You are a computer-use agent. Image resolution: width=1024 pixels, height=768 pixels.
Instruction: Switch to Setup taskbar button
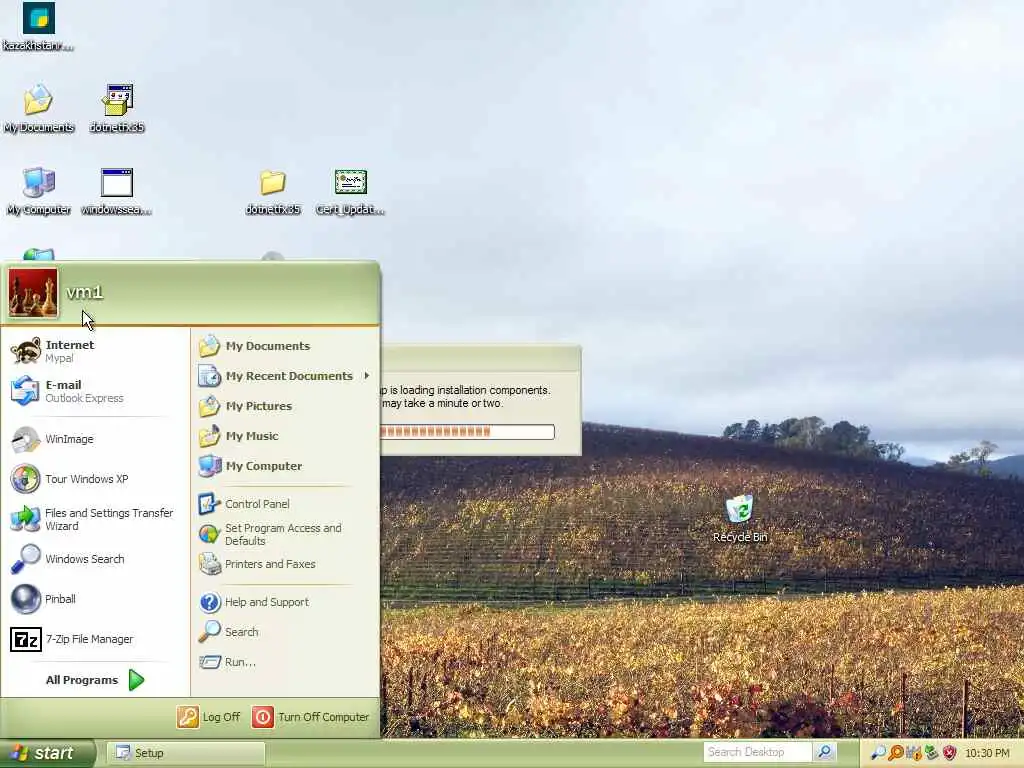click(x=186, y=753)
